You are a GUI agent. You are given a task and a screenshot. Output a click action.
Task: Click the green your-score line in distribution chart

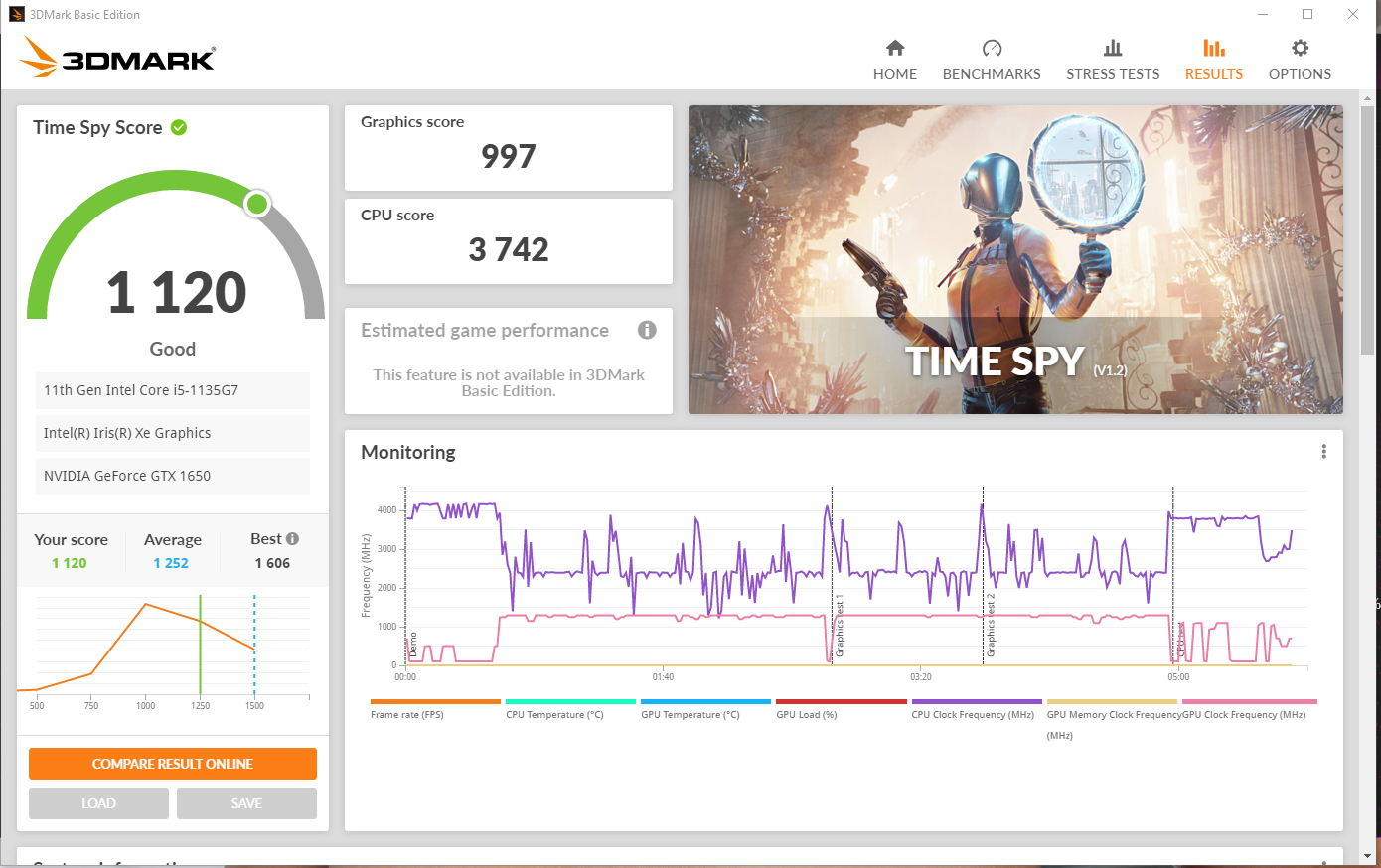pyautogui.click(x=200, y=646)
